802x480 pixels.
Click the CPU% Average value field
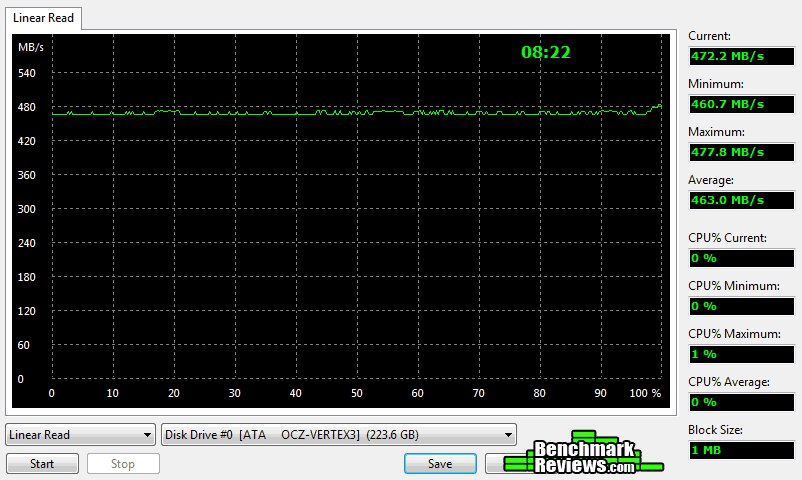click(x=742, y=402)
